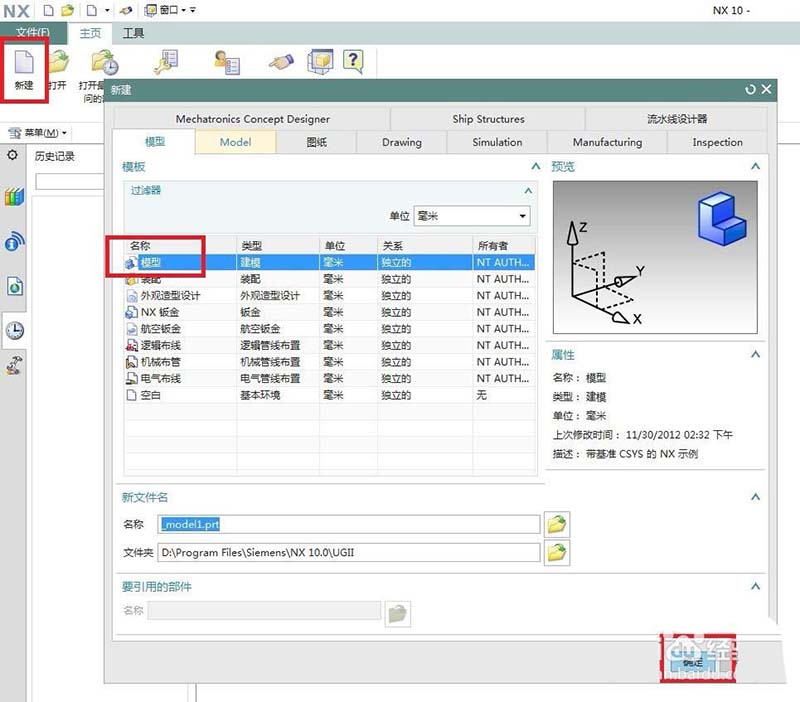
Task: Select the Inspection tab
Action: (717, 142)
